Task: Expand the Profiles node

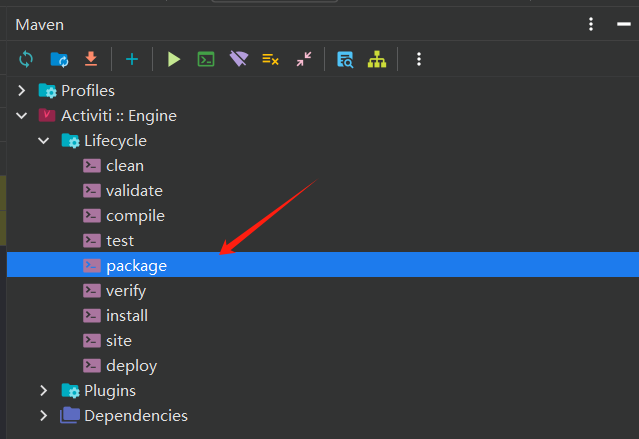Action: coord(21,91)
